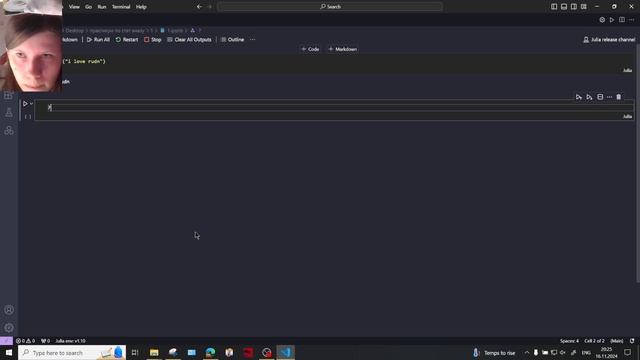Click the Desktop breadcrumb segment
Screen dimensions: 640x360
point(75,30)
